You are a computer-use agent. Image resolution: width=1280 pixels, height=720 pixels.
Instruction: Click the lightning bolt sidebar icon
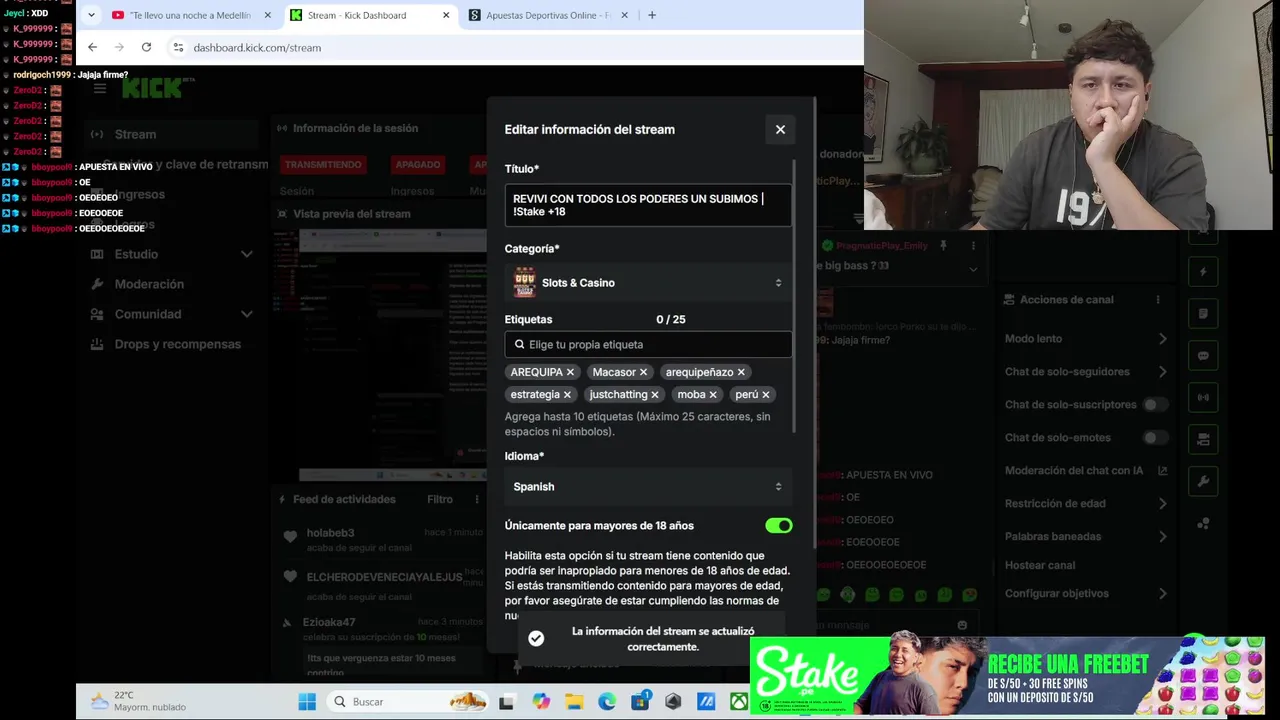1203,271
